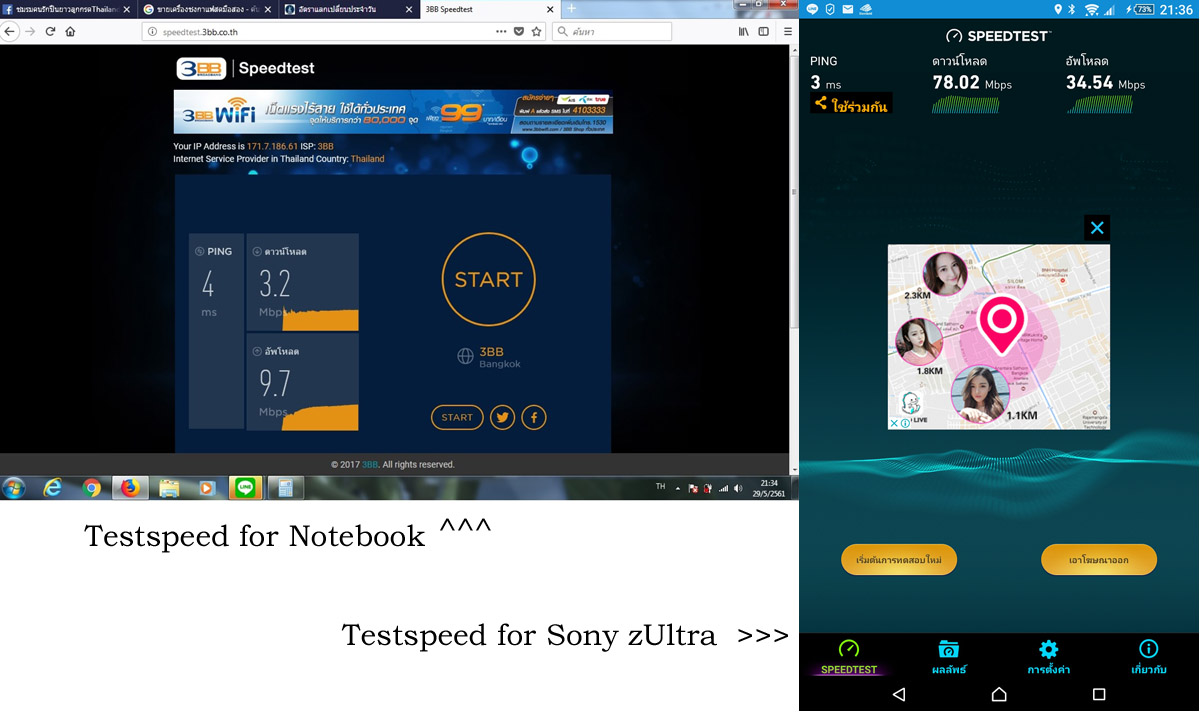Click the IP address 171.7.186.61

tap(272, 146)
